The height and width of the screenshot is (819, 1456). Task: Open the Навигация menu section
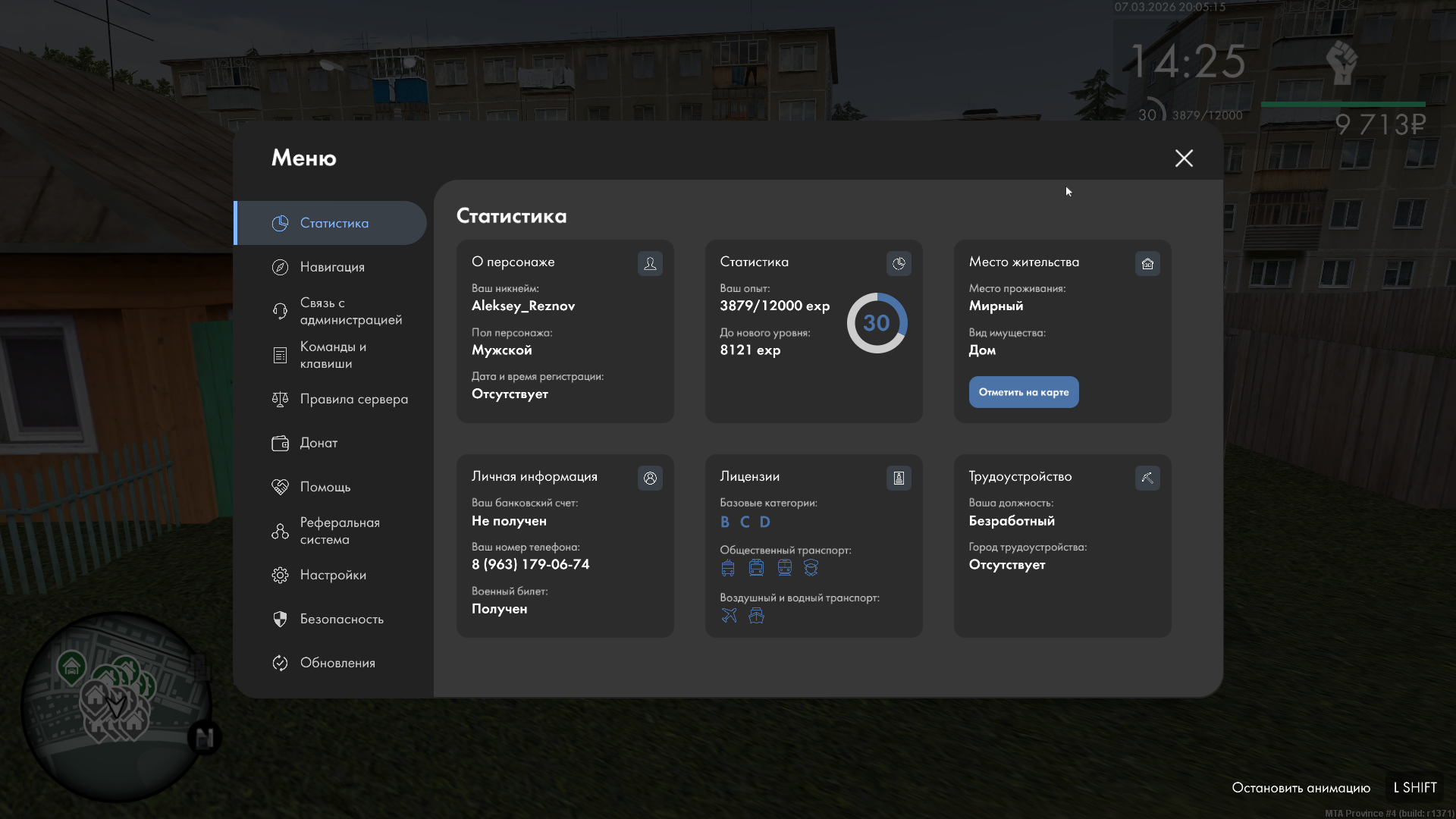[x=332, y=267]
